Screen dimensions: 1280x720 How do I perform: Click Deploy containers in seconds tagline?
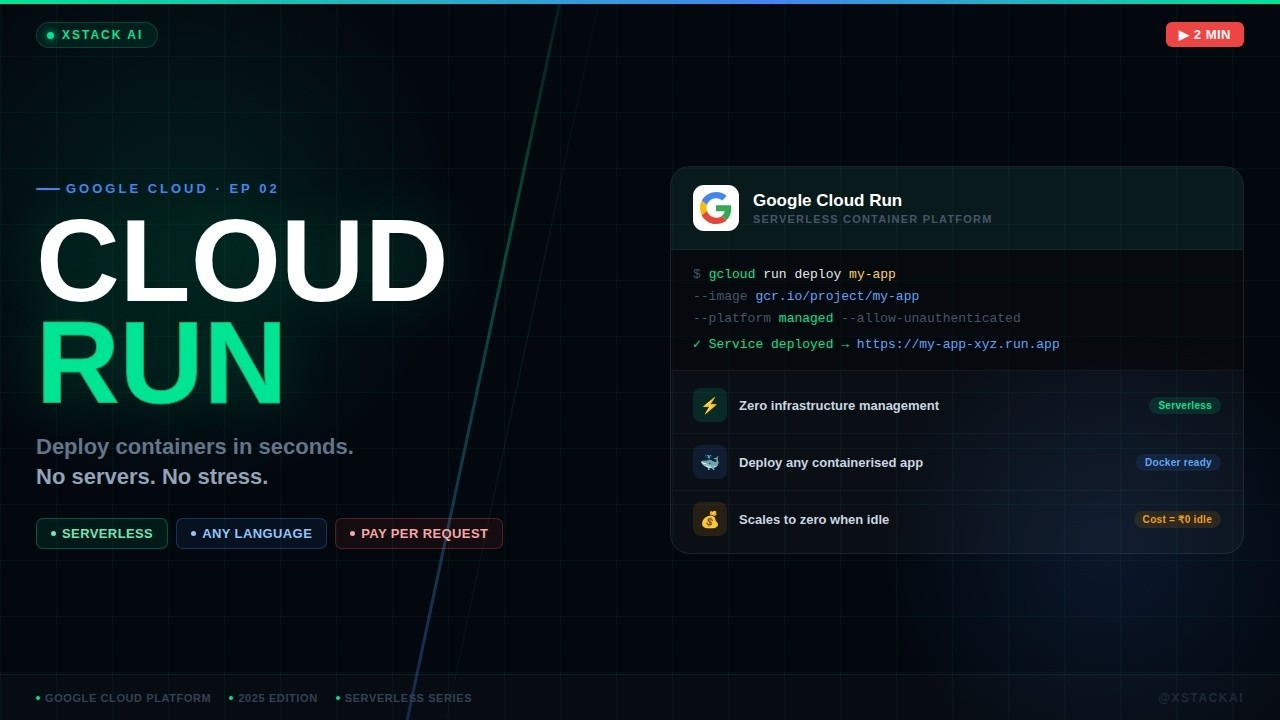195,446
